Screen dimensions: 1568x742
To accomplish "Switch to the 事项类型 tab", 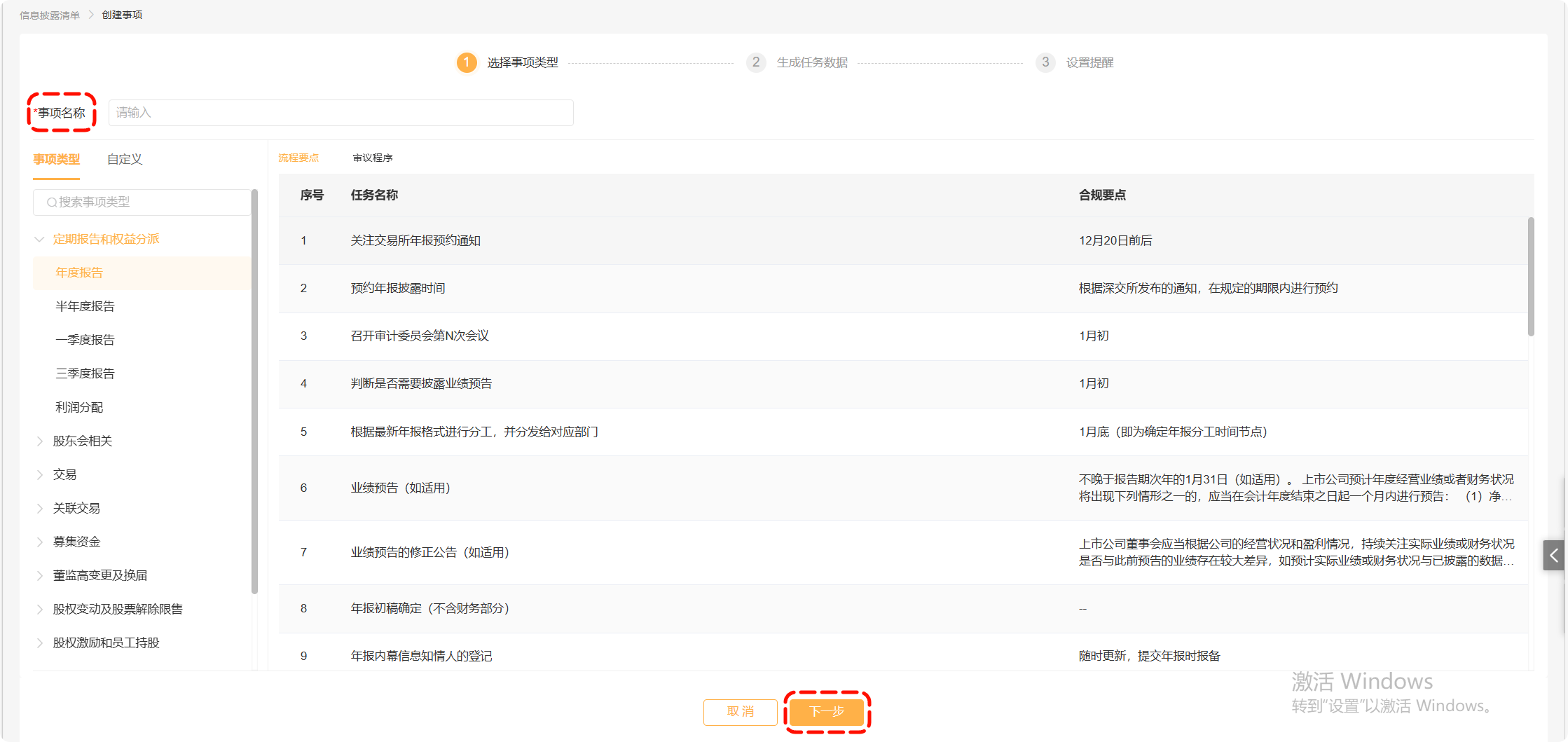I will (57, 160).
